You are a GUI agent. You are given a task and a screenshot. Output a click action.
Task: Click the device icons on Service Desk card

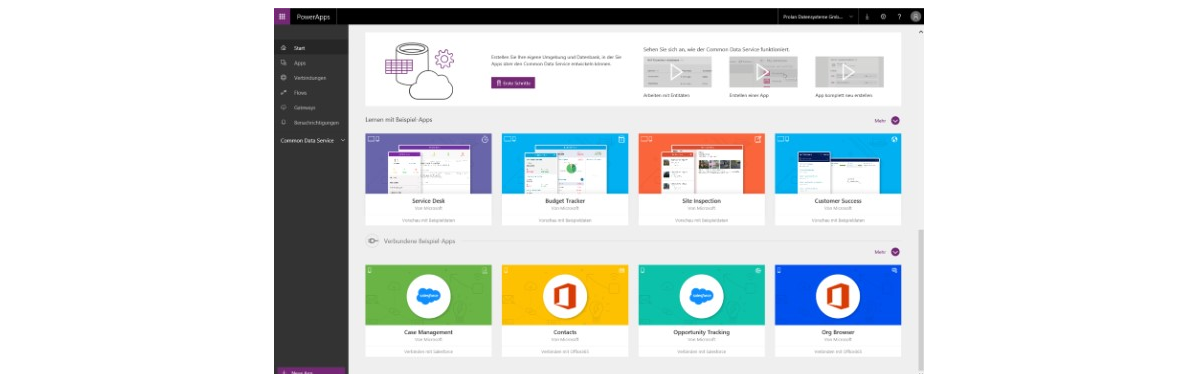(373, 139)
